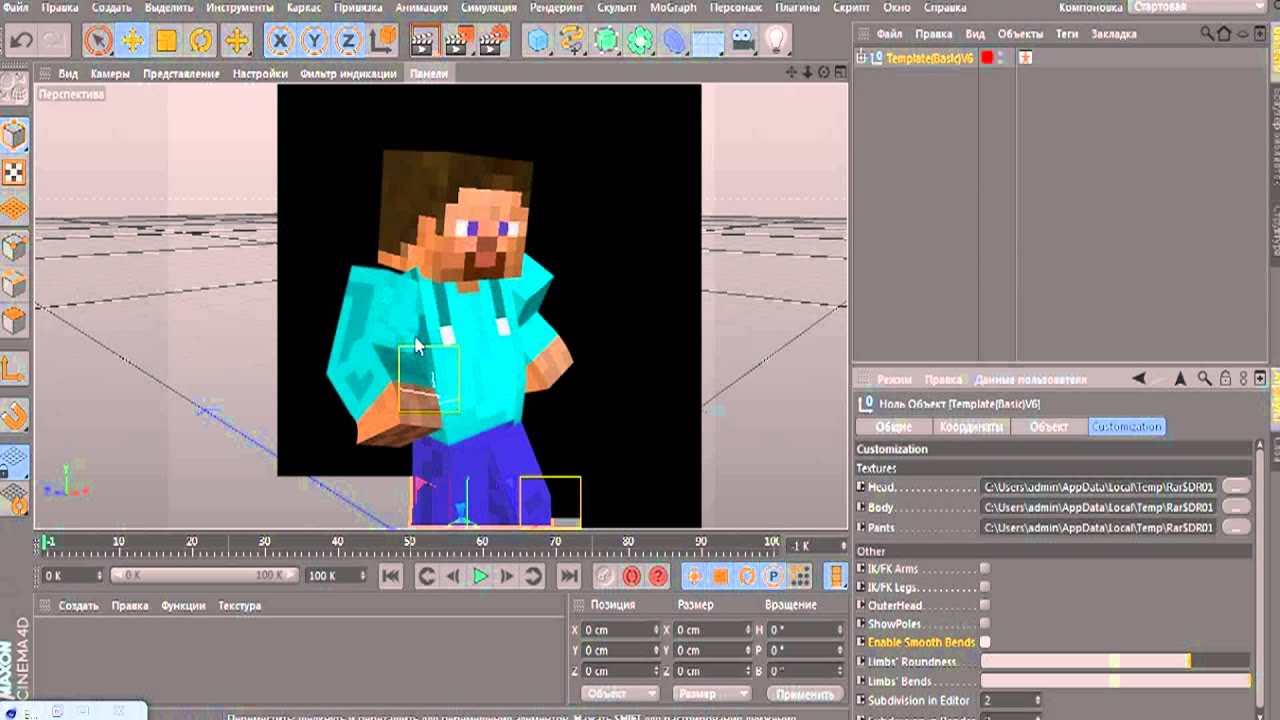Play the animation forward

480,576
